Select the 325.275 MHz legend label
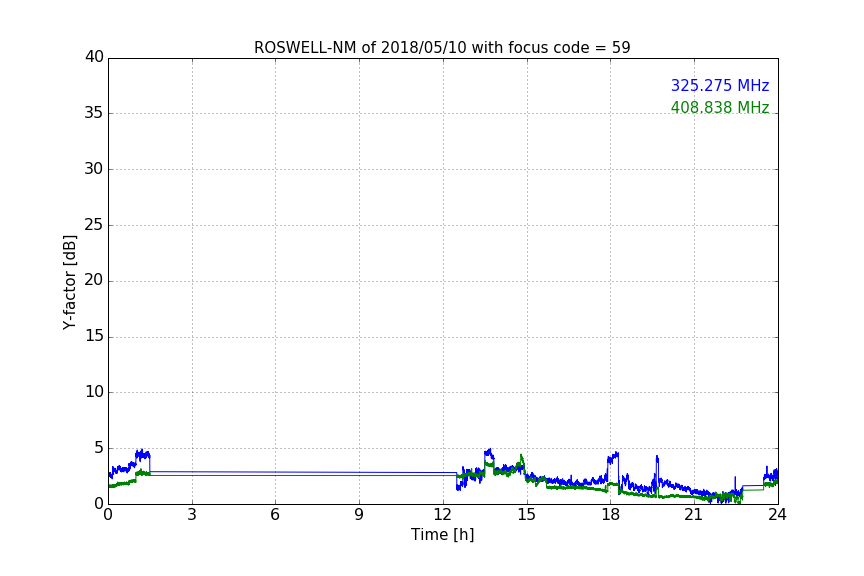 (720, 85)
